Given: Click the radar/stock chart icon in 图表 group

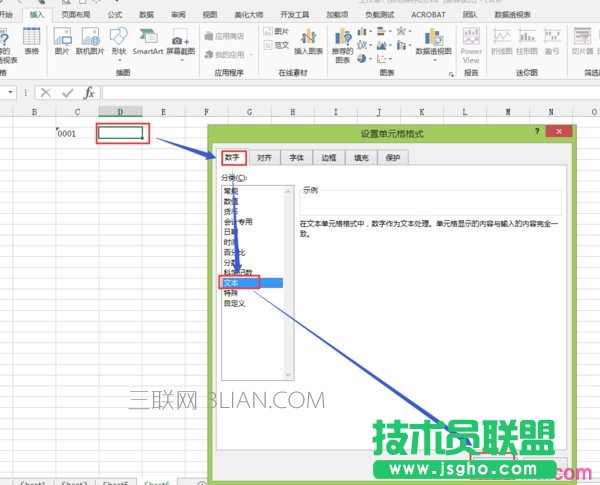Looking at the screenshot, I should (401, 31).
